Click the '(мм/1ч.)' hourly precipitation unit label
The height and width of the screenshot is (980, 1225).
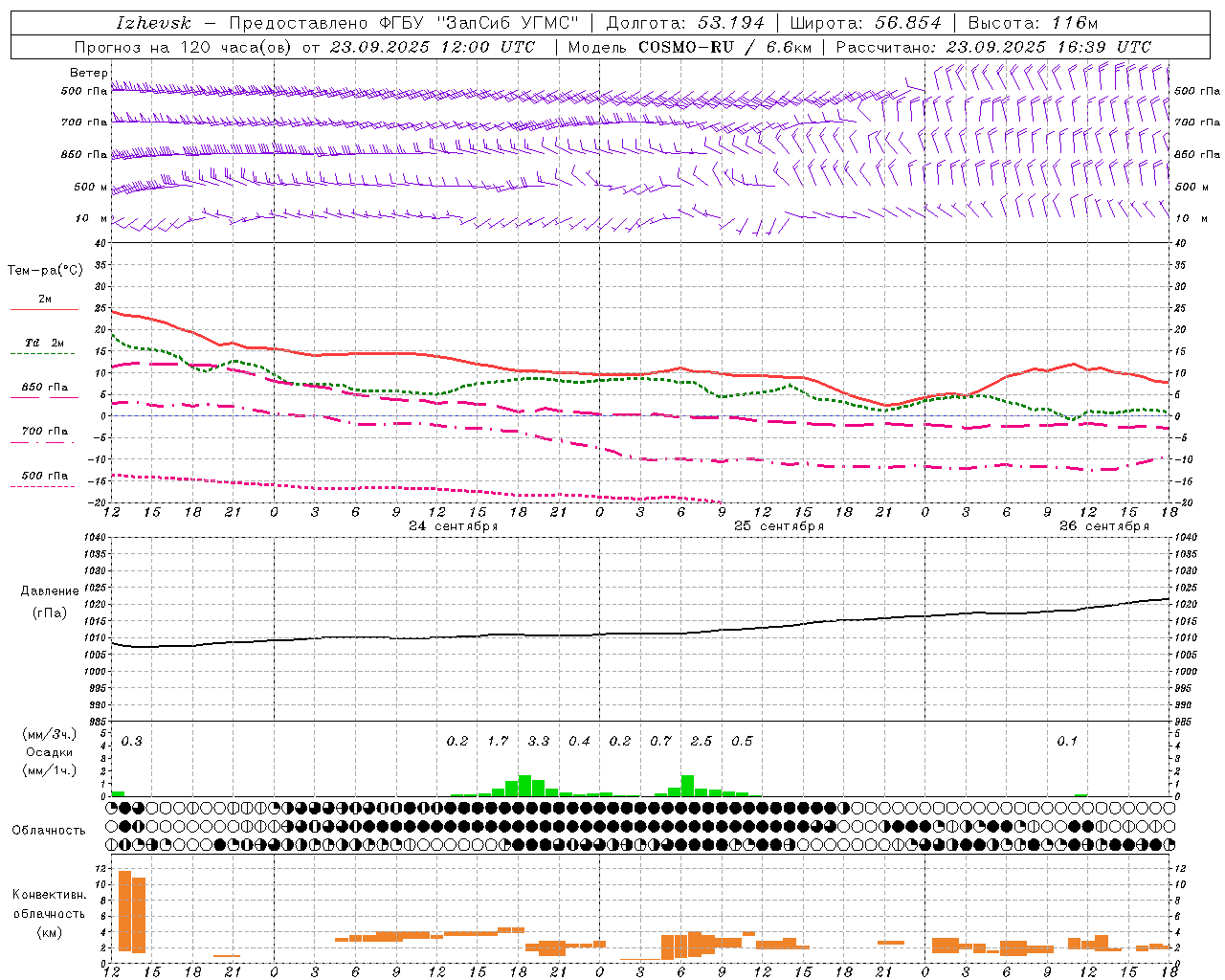pyautogui.click(x=50, y=770)
